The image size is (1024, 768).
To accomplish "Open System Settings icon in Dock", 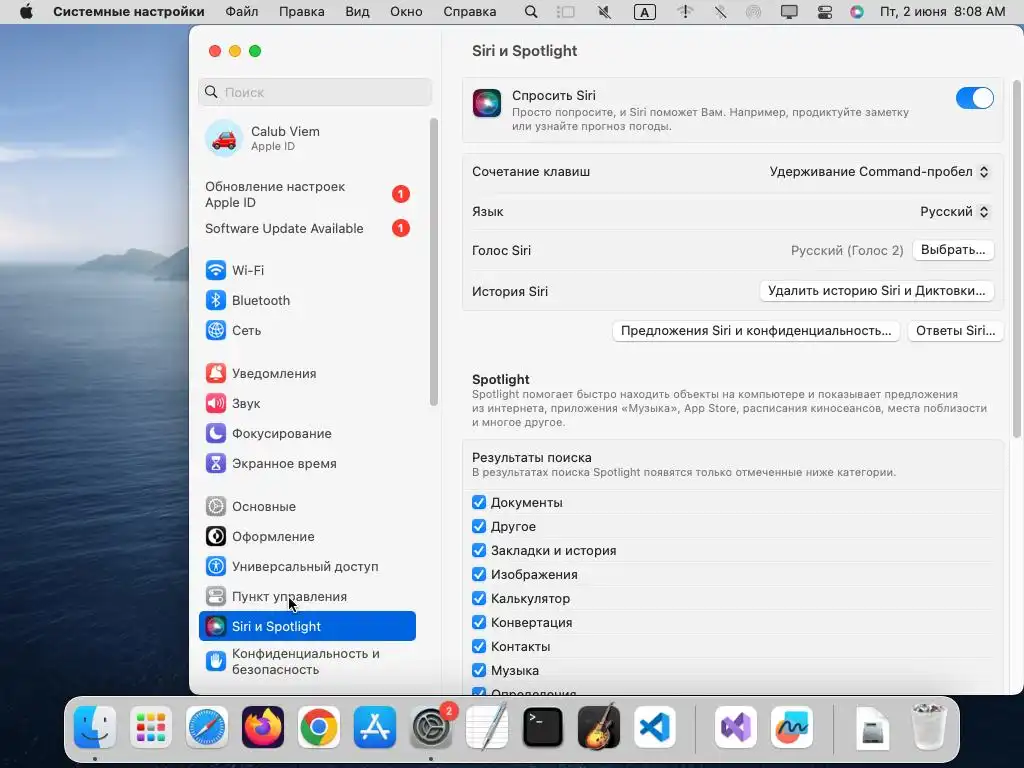I will point(431,728).
